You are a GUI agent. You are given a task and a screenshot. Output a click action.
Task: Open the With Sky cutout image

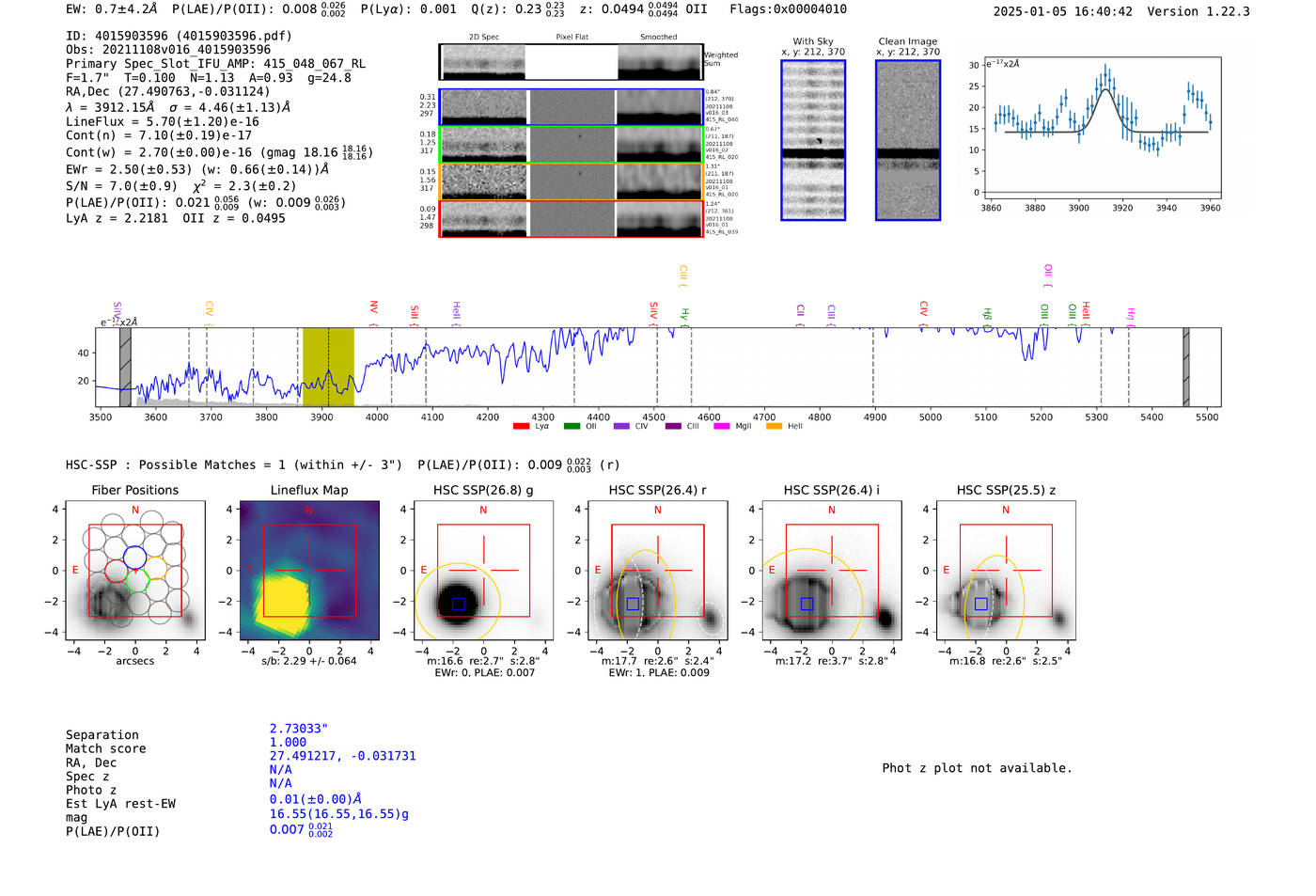coord(813,140)
